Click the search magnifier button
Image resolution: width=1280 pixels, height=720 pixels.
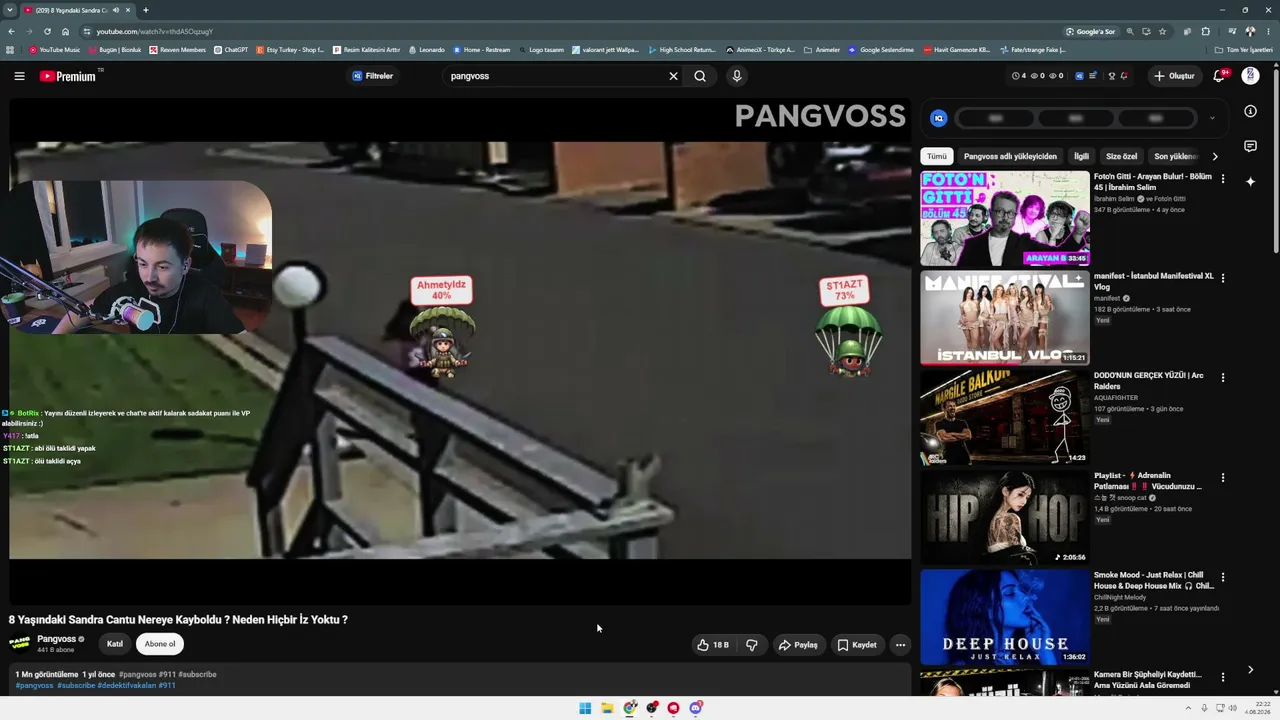point(700,76)
